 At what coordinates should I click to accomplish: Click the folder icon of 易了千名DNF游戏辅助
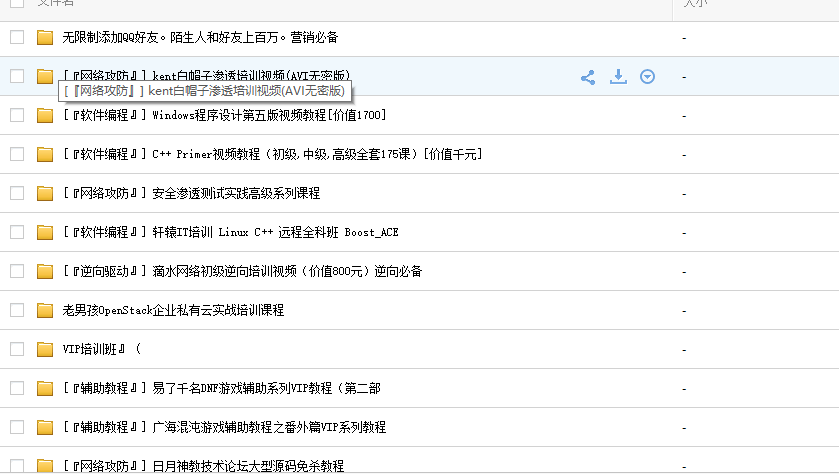click(x=45, y=388)
